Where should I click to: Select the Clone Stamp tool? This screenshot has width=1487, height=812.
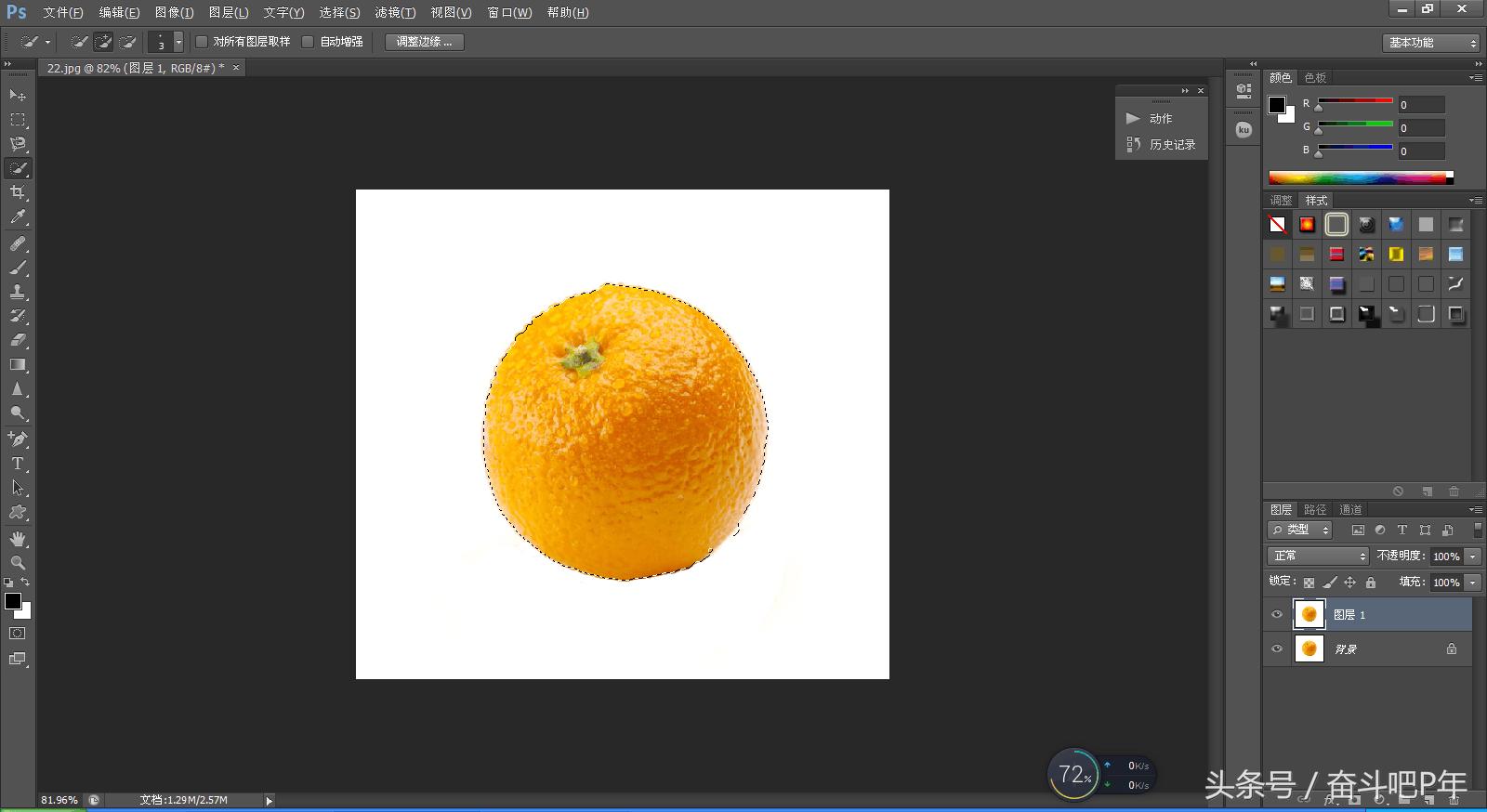(x=18, y=292)
